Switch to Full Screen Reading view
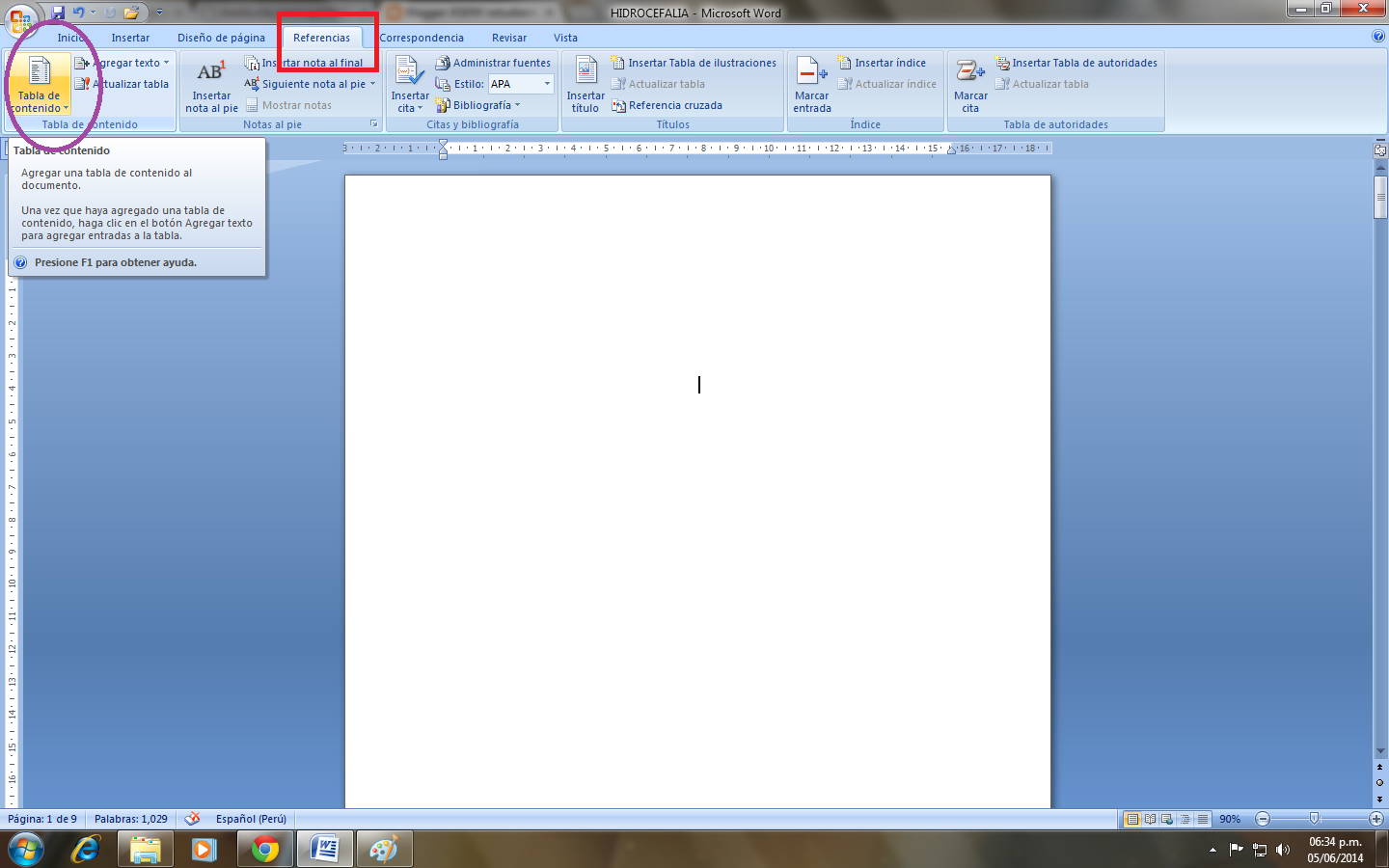 1150,819
